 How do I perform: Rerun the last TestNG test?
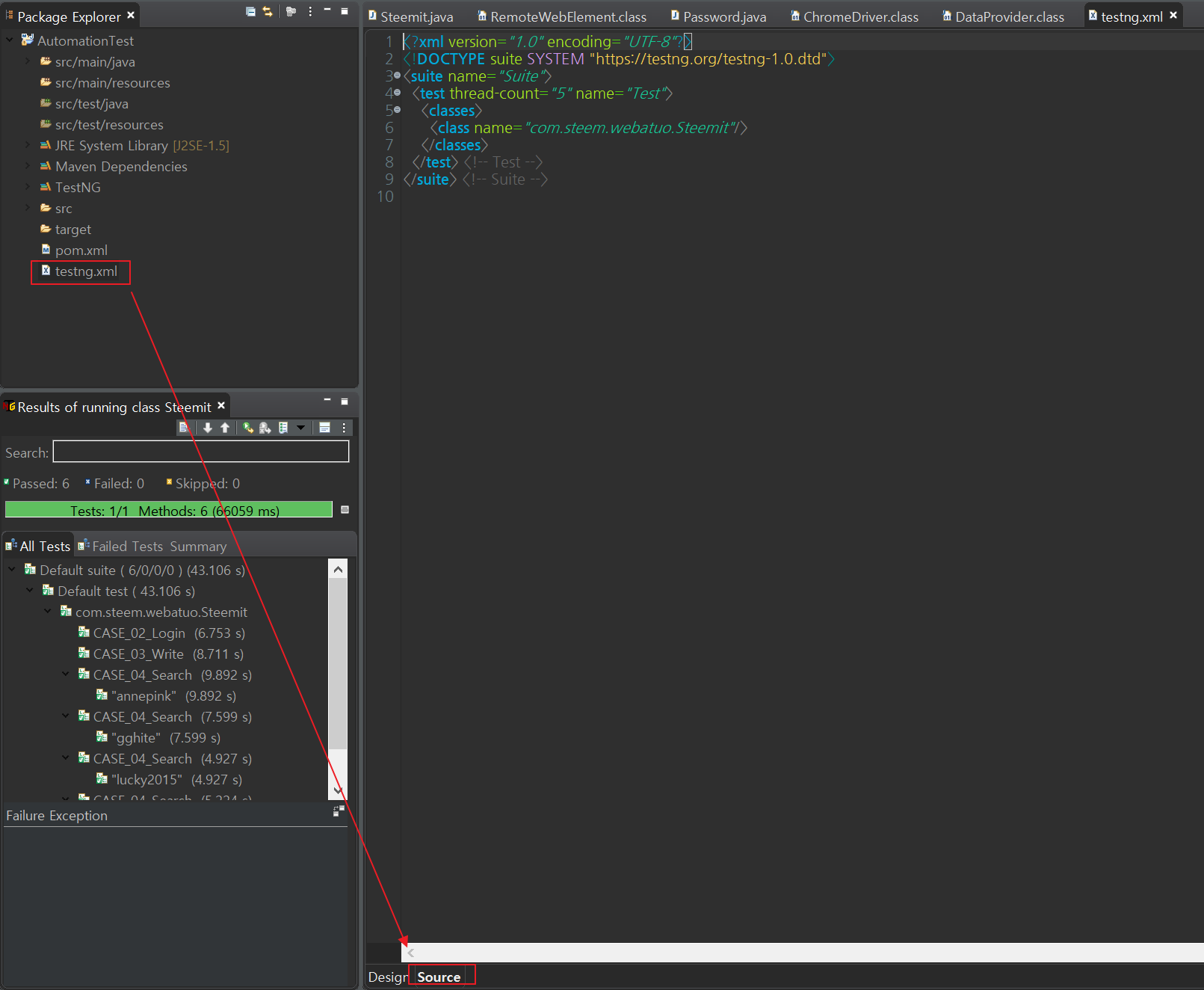click(x=248, y=428)
